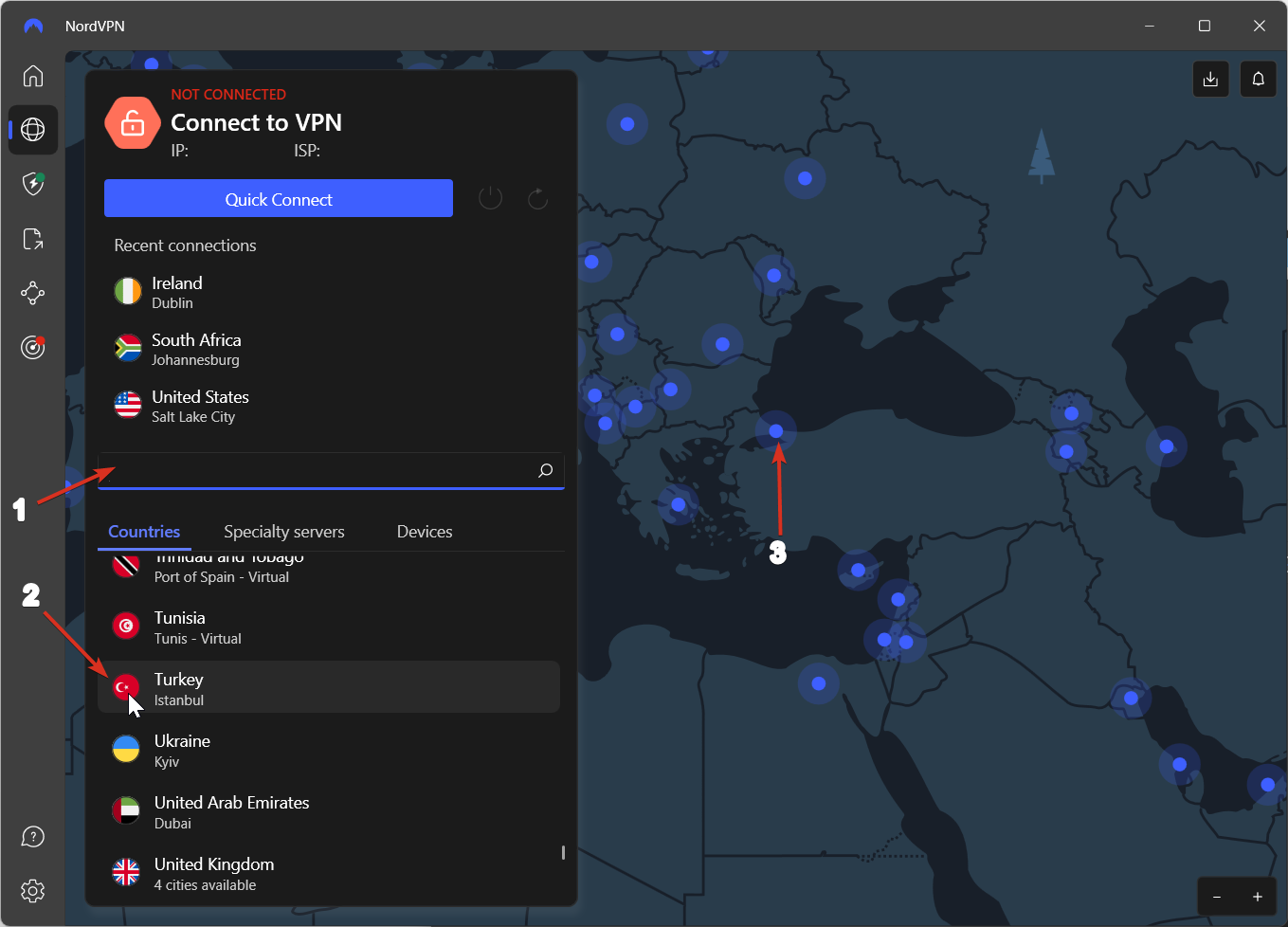Screen dimensions: 1288x927
Task: Switch to the Countries tab
Action: (x=144, y=532)
